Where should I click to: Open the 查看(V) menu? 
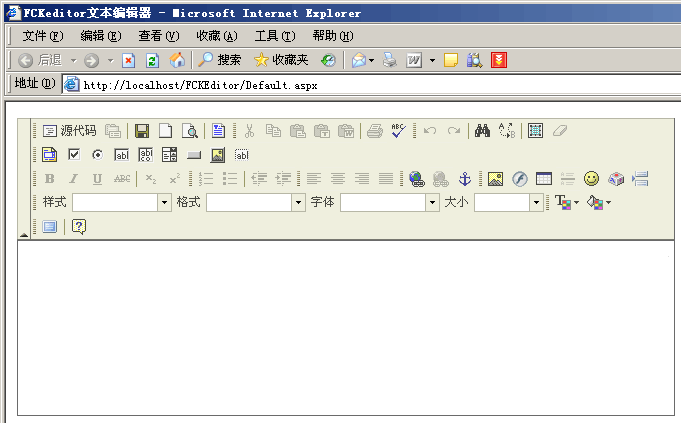point(159,36)
